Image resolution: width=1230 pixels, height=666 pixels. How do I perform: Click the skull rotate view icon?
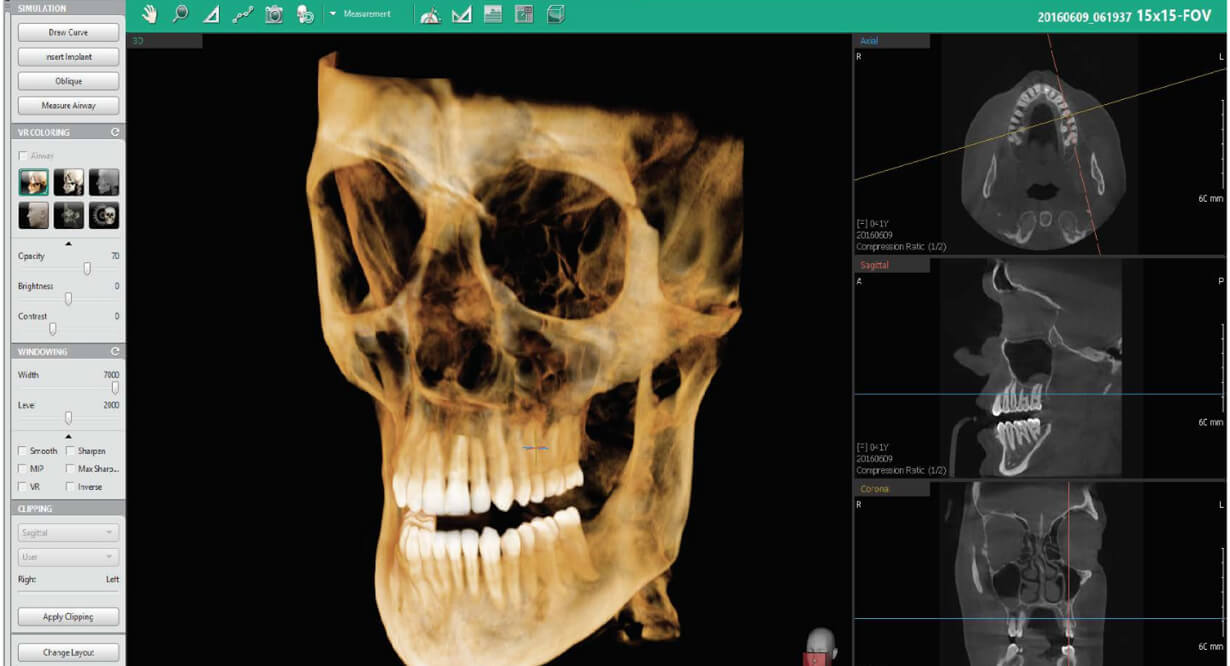point(305,14)
